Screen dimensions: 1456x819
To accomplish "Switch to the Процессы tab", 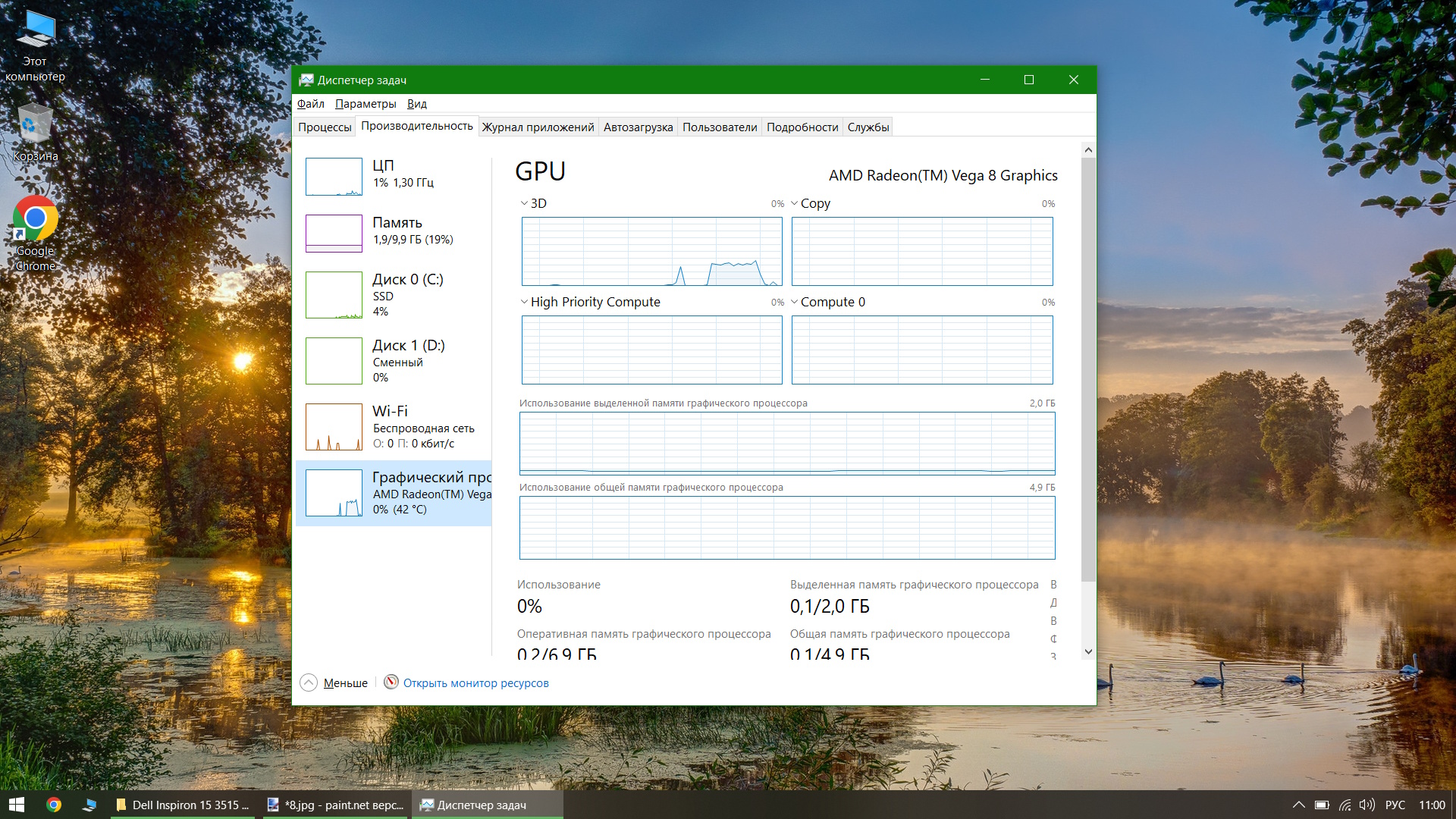I will click(325, 127).
